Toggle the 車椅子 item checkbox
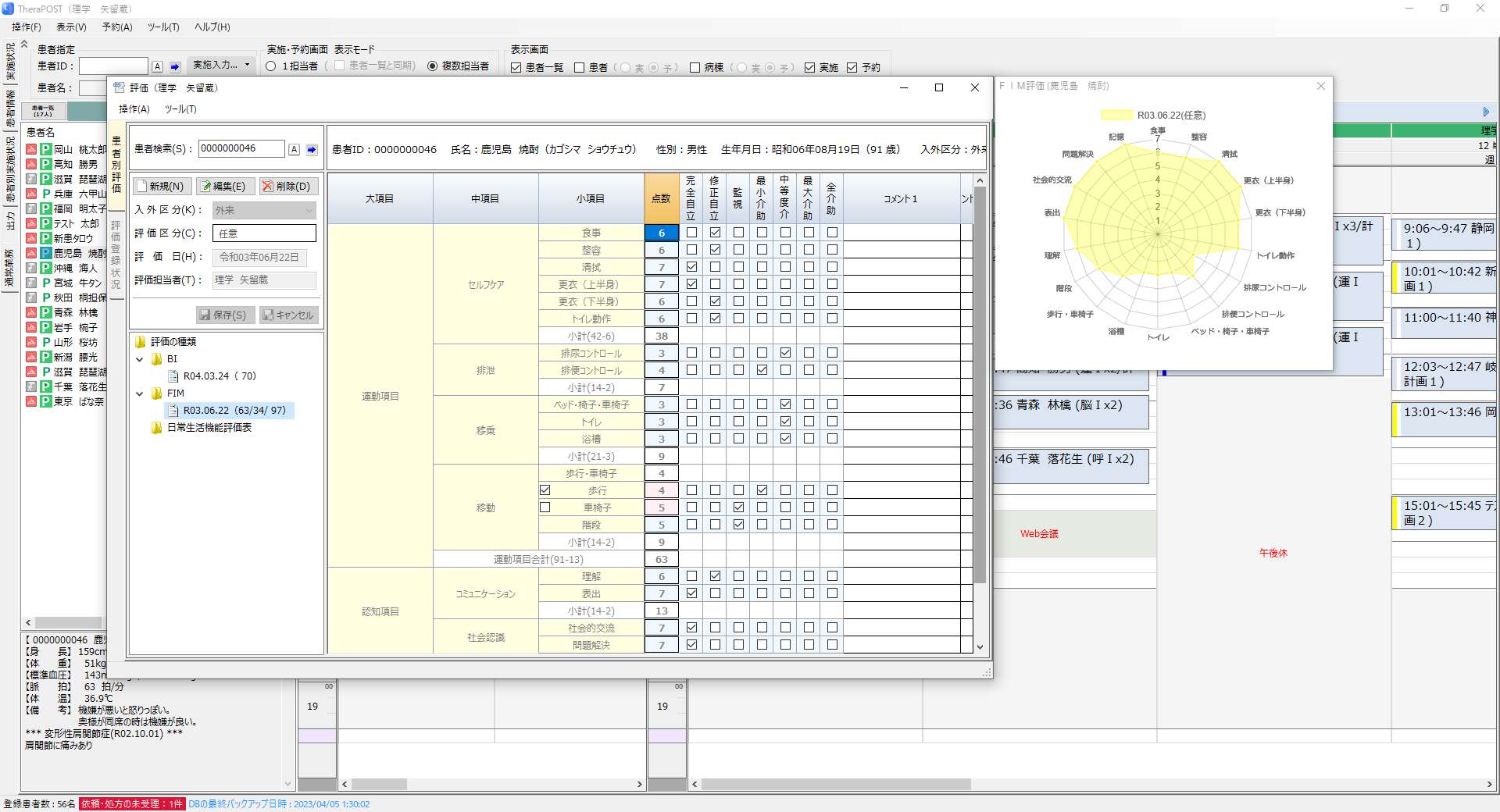The image size is (1500, 812). pyautogui.click(x=545, y=507)
